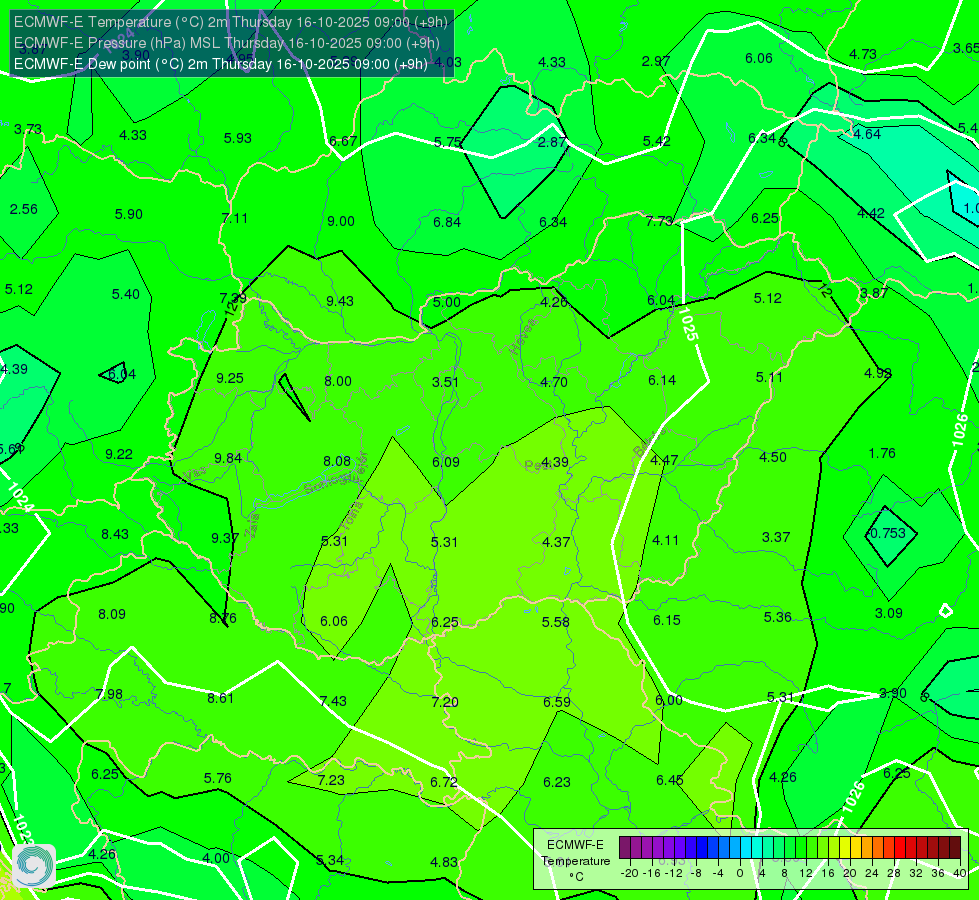Click the 4.37 dew point value
The image size is (979, 900).
click(x=556, y=542)
